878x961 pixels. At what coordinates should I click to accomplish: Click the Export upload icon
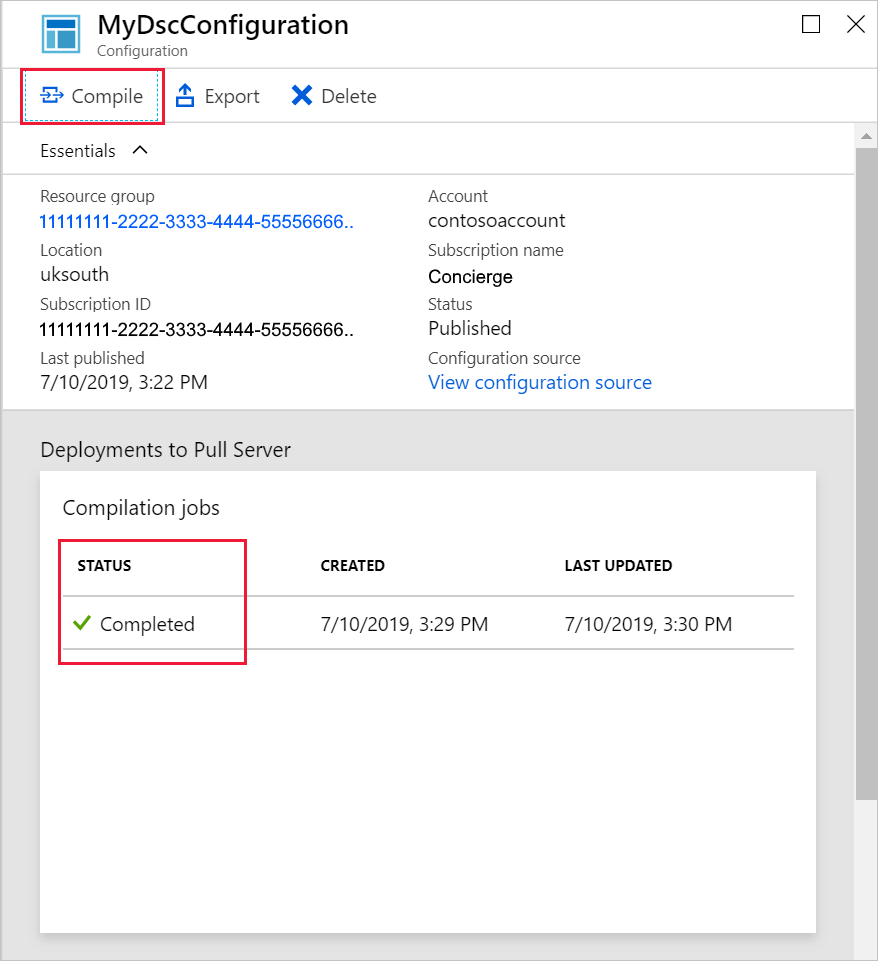pyautogui.click(x=185, y=96)
